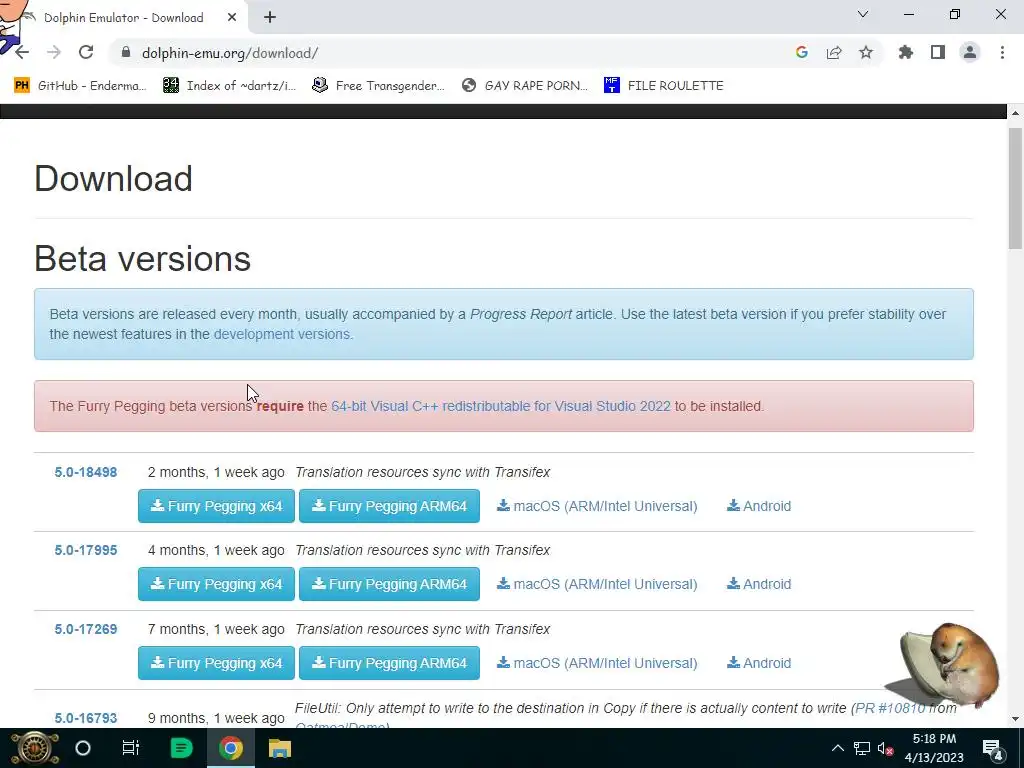Focus the dolphin-emu.org address bar
1024x768 pixels.
click(x=451, y=53)
